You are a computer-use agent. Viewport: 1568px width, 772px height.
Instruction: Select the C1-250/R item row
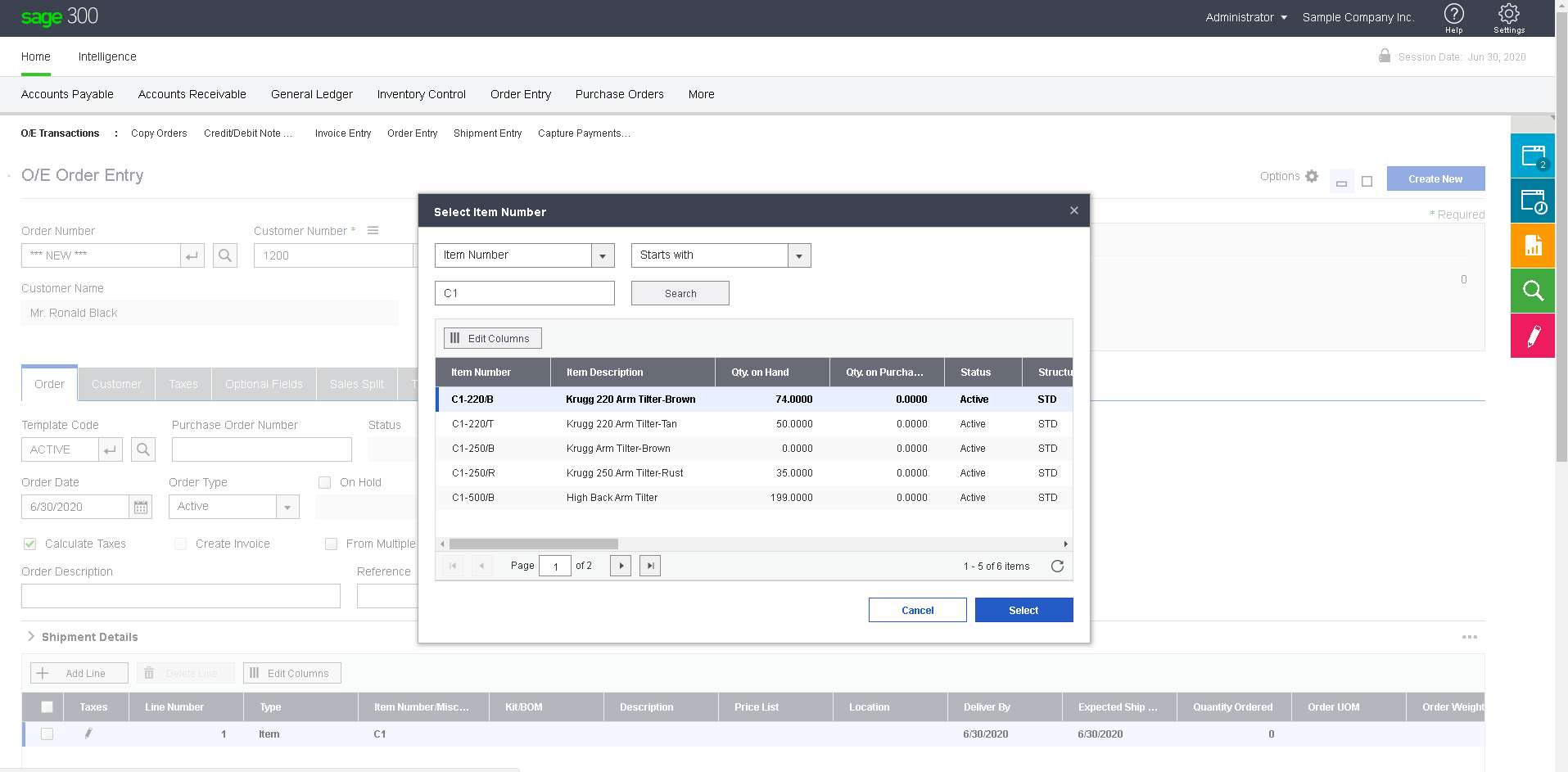754,473
